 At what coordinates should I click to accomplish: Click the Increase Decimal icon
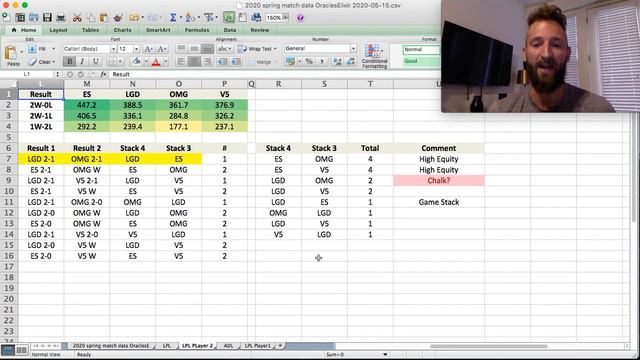(337, 62)
